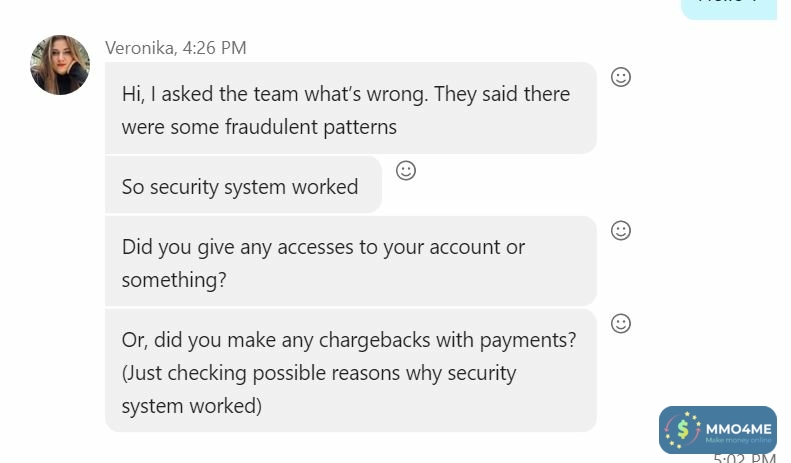
Task: Click the smiley beside the chargebacks message
Action: [x=620, y=324]
